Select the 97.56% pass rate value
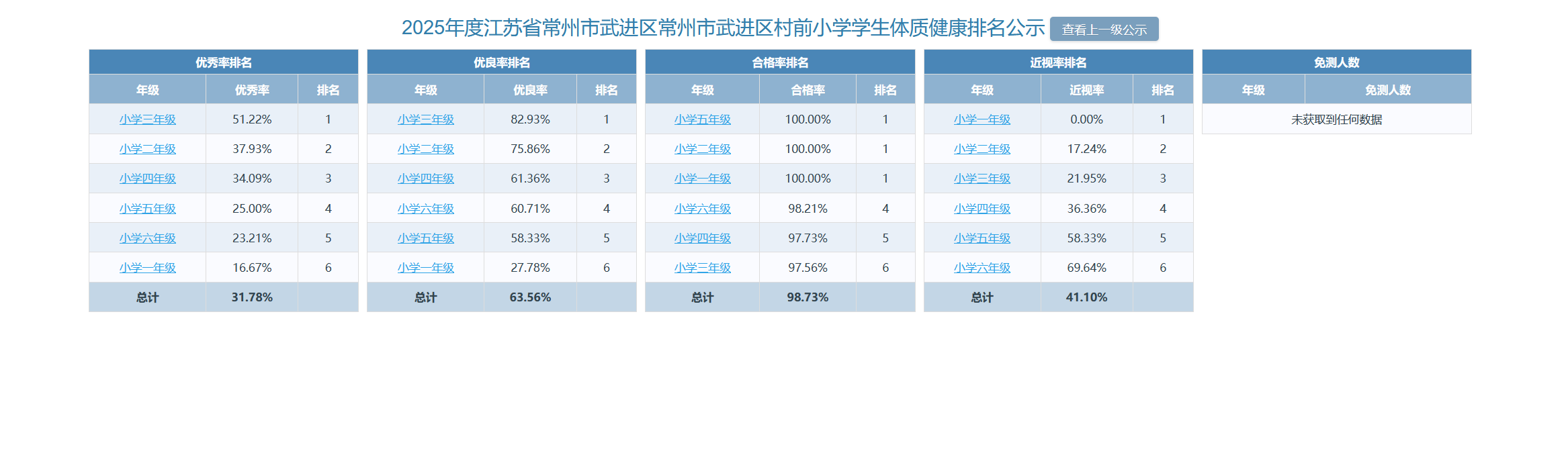The height and width of the screenshot is (451, 1568). 808,268
